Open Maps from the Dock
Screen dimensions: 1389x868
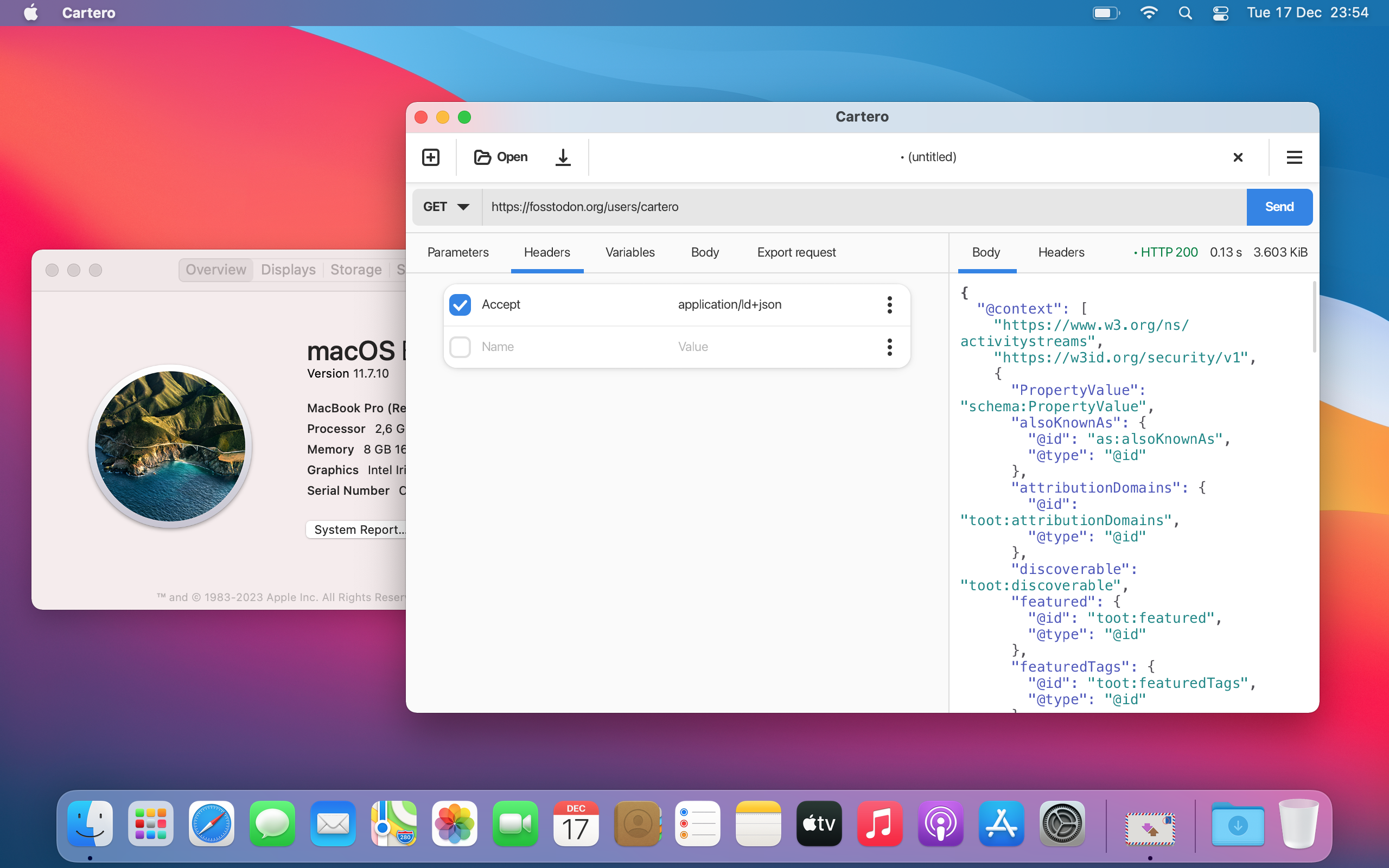394,823
